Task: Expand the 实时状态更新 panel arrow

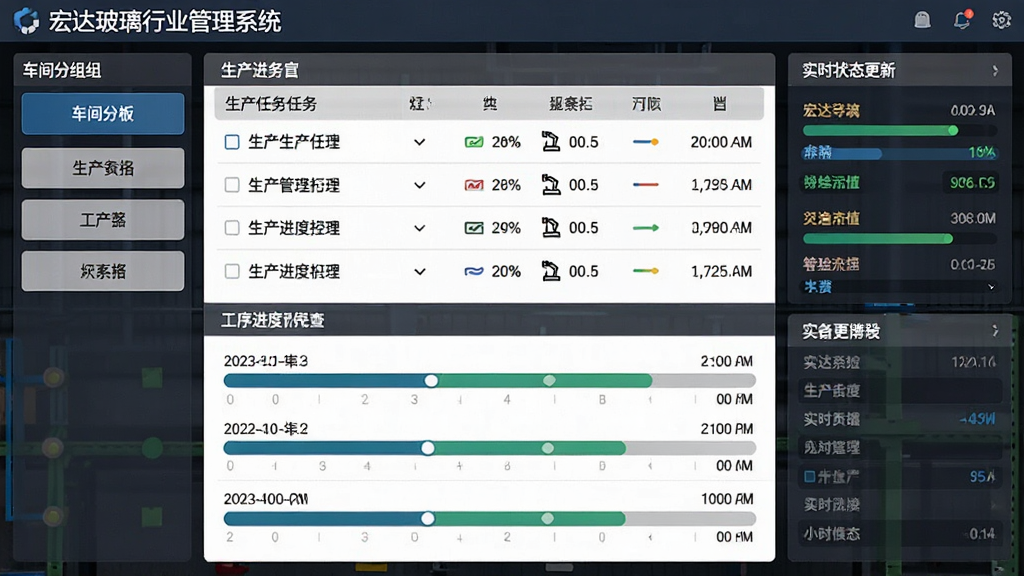Action: (x=995, y=70)
